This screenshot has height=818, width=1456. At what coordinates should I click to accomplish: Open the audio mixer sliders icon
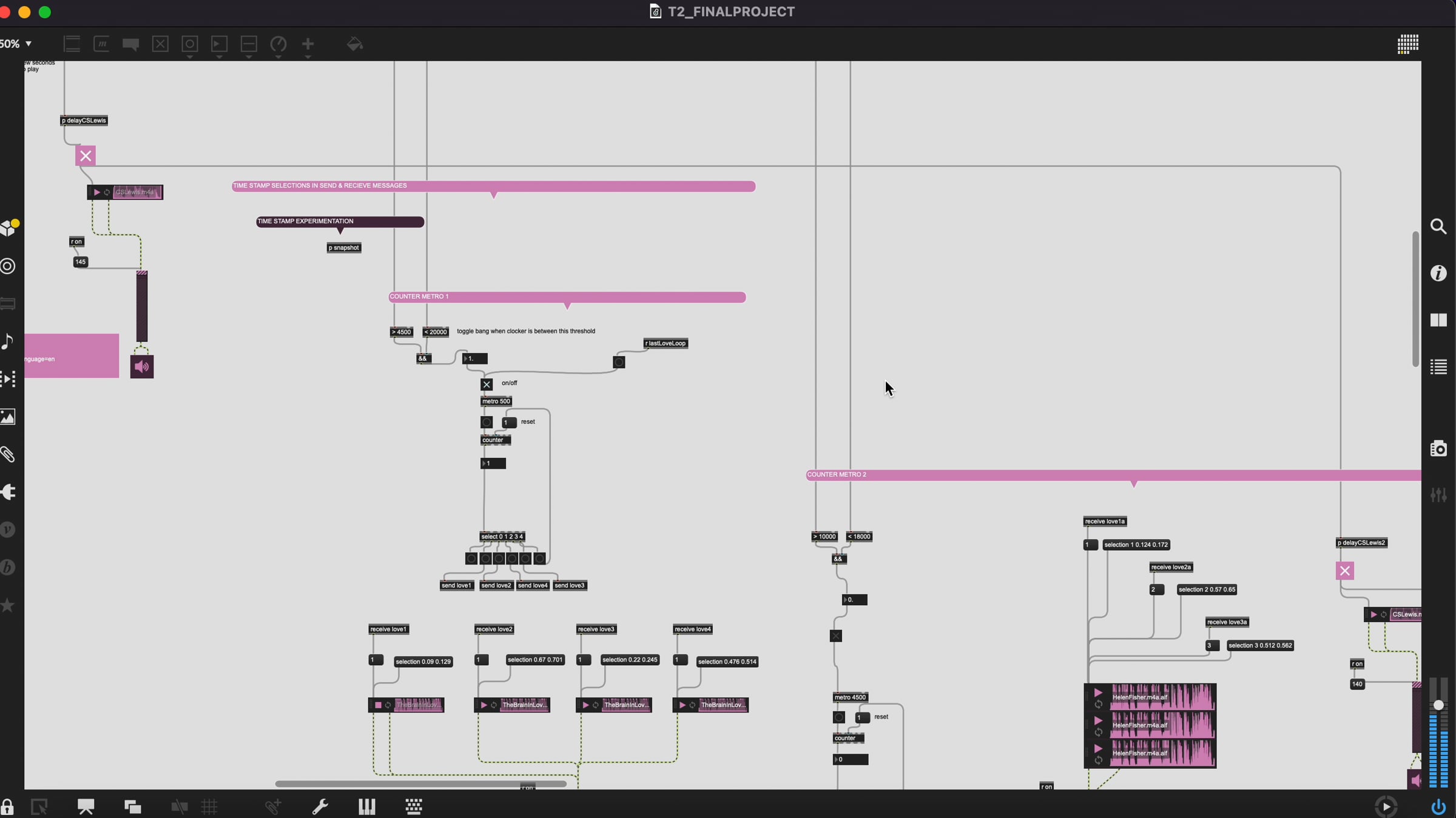pyautogui.click(x=1438, y=495)
